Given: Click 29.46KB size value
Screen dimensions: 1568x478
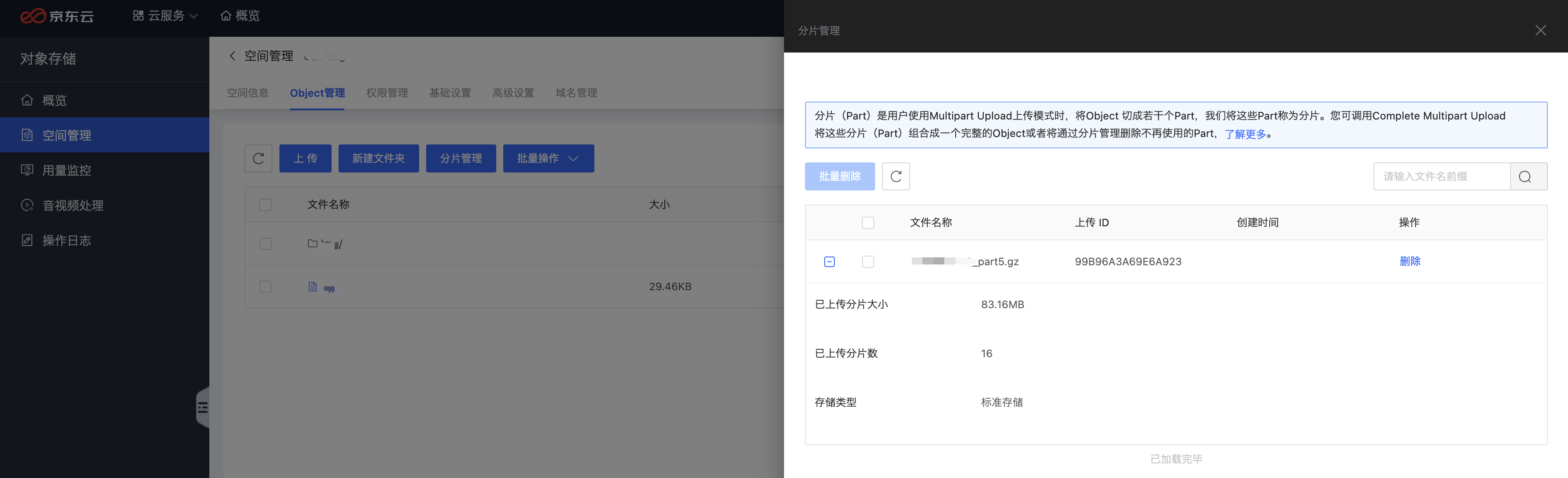Looking at the screenshot, I should [x=670, y=286].
